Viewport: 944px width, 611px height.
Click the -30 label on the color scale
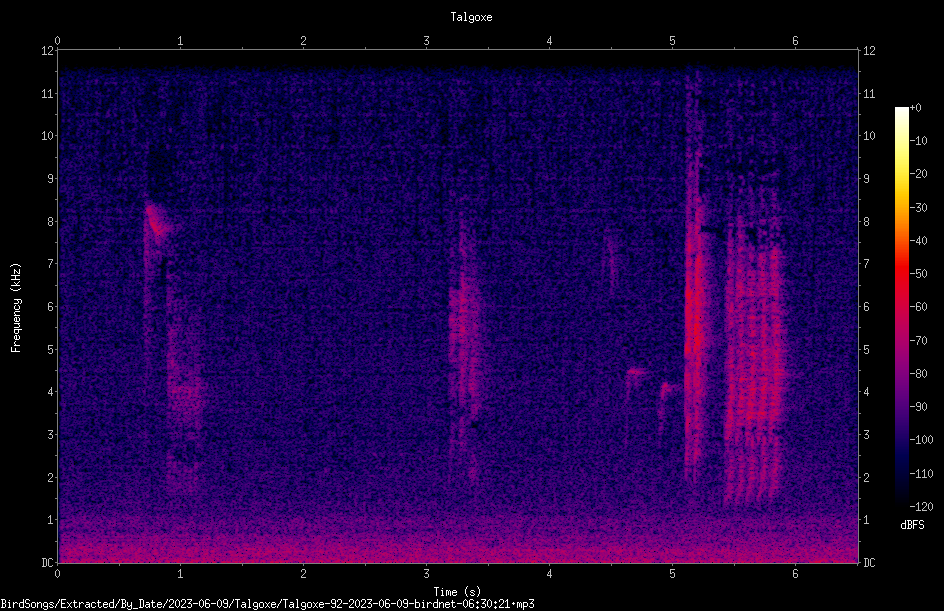pos(918,208)
